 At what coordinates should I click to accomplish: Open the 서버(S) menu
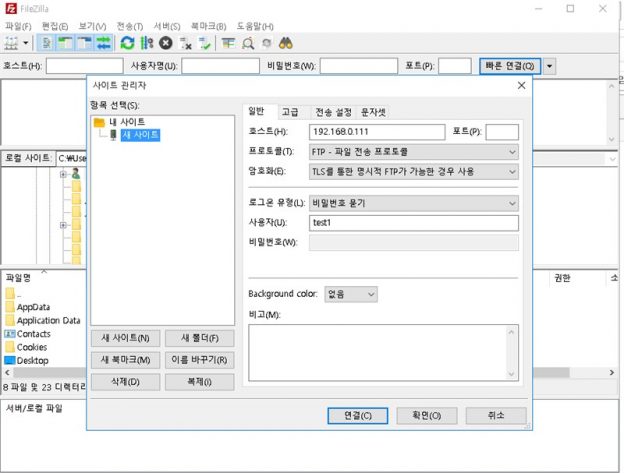click(167, 26)
